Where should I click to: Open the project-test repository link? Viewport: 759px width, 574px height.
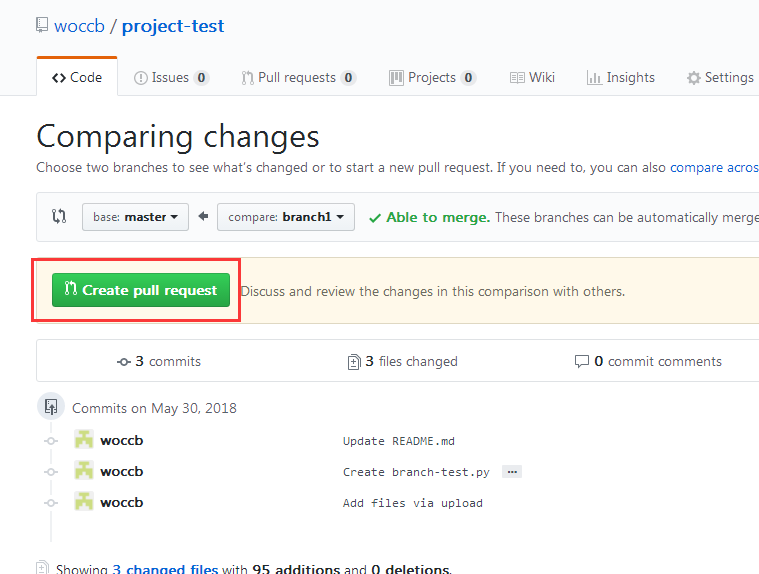[x=173, y=26]
